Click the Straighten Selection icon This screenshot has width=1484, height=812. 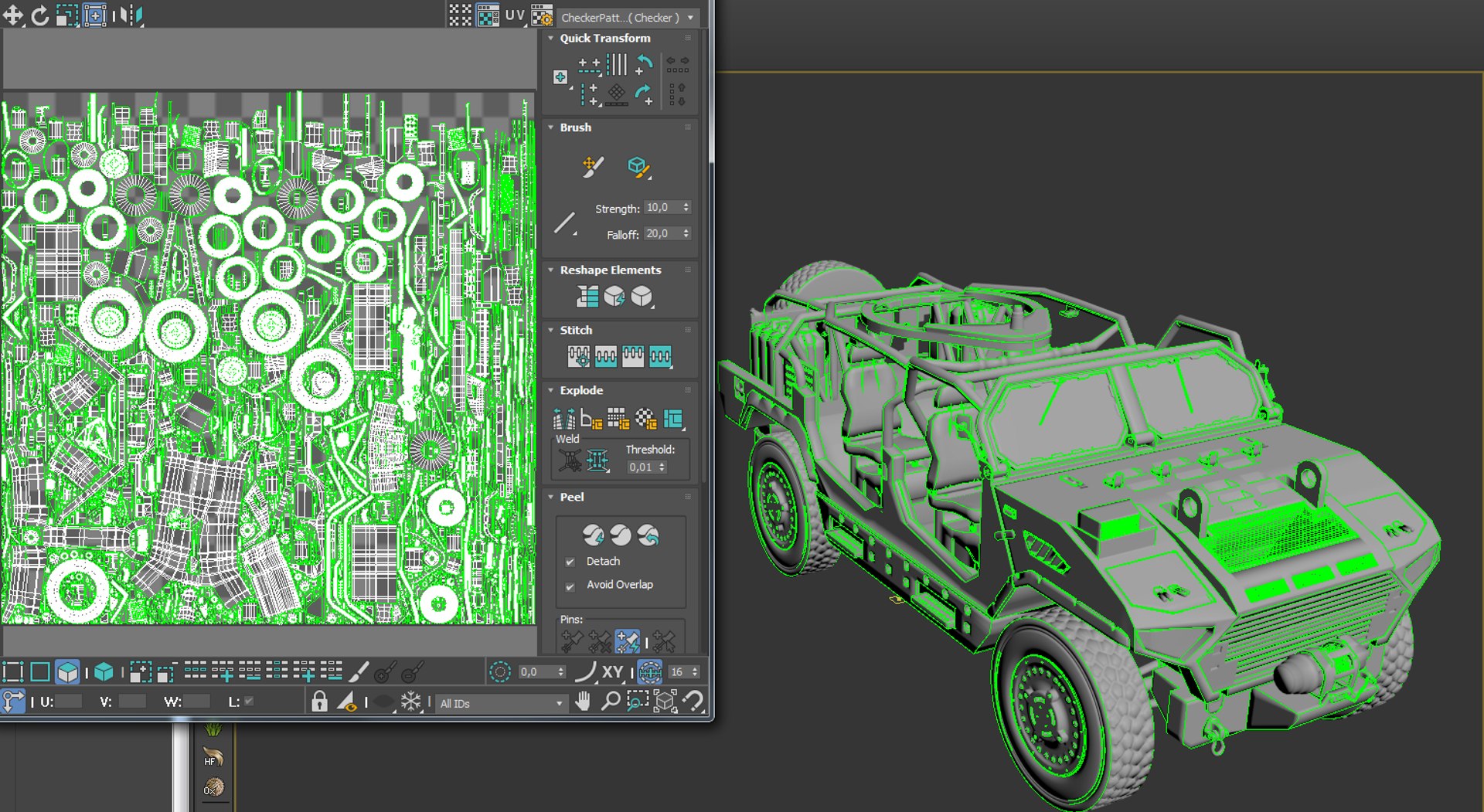pyautogui.click(x=587, y=296)
